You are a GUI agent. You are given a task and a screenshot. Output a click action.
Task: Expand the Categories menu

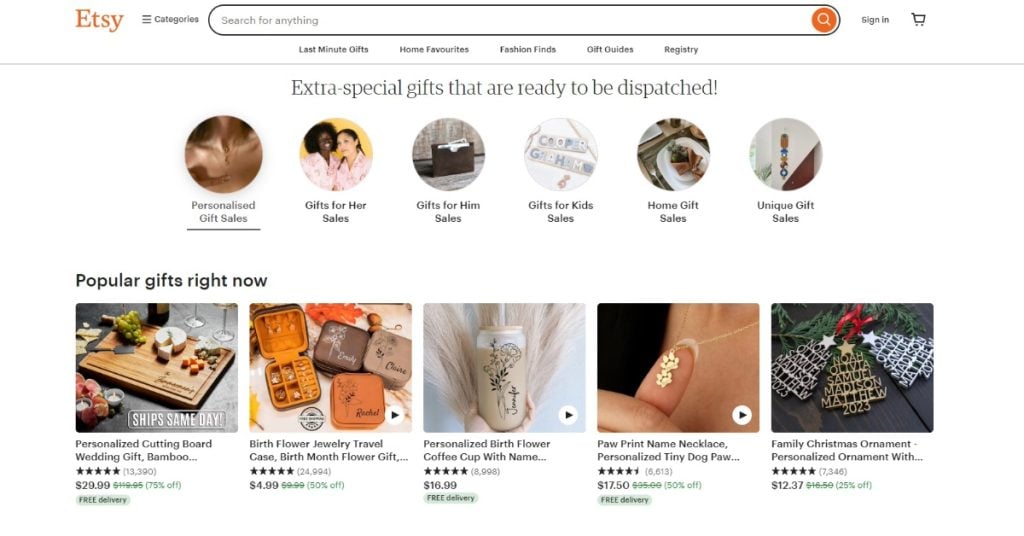[170, 19]
